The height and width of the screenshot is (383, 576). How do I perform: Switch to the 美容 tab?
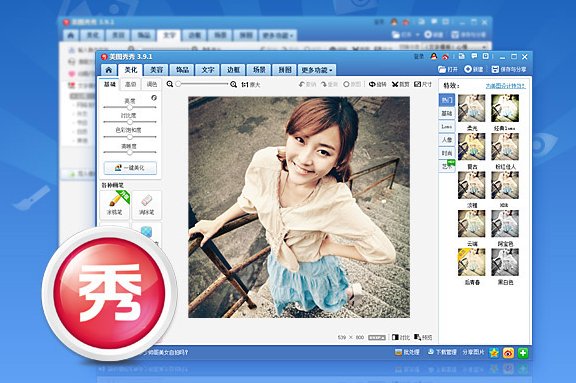156,70
